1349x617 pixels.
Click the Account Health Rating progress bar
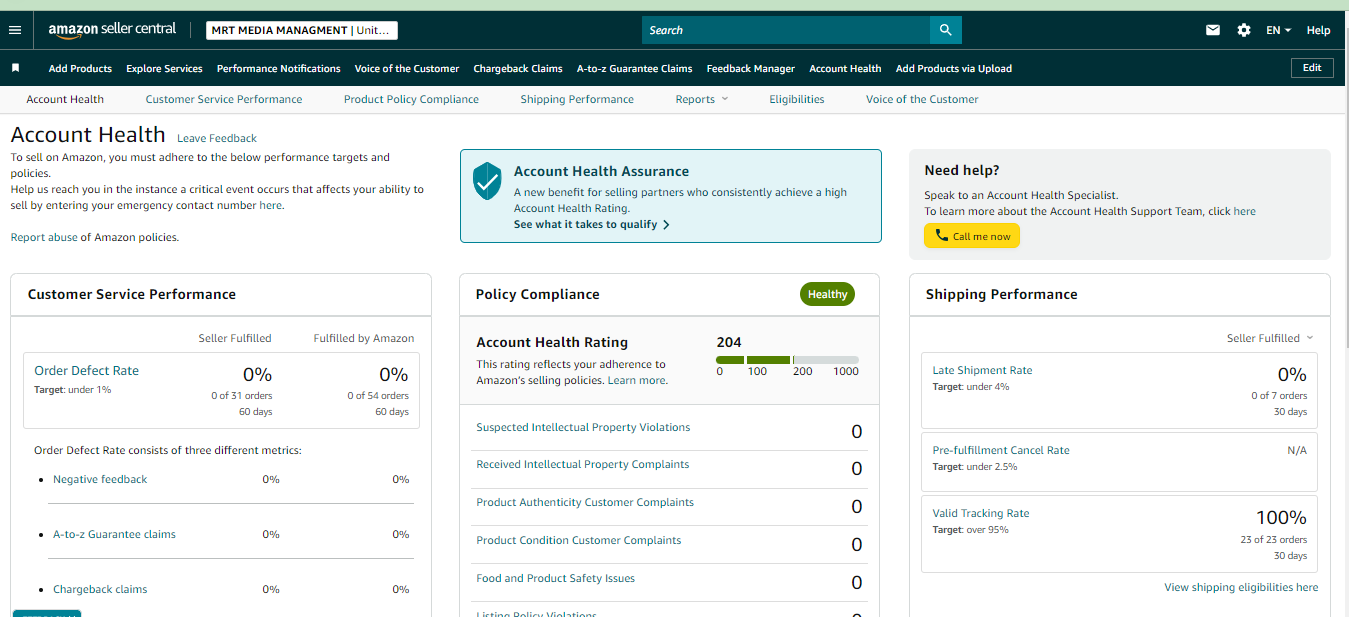tap(787, 360)
